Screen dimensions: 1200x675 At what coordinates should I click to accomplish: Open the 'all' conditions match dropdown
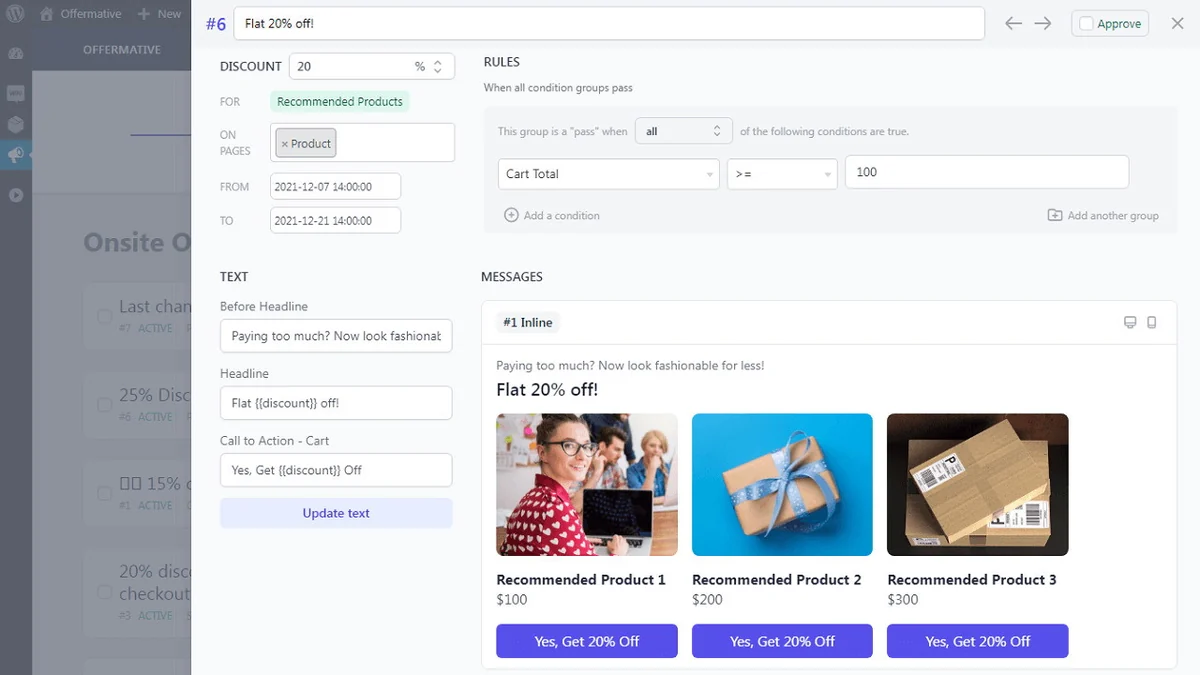coord(684,131)
